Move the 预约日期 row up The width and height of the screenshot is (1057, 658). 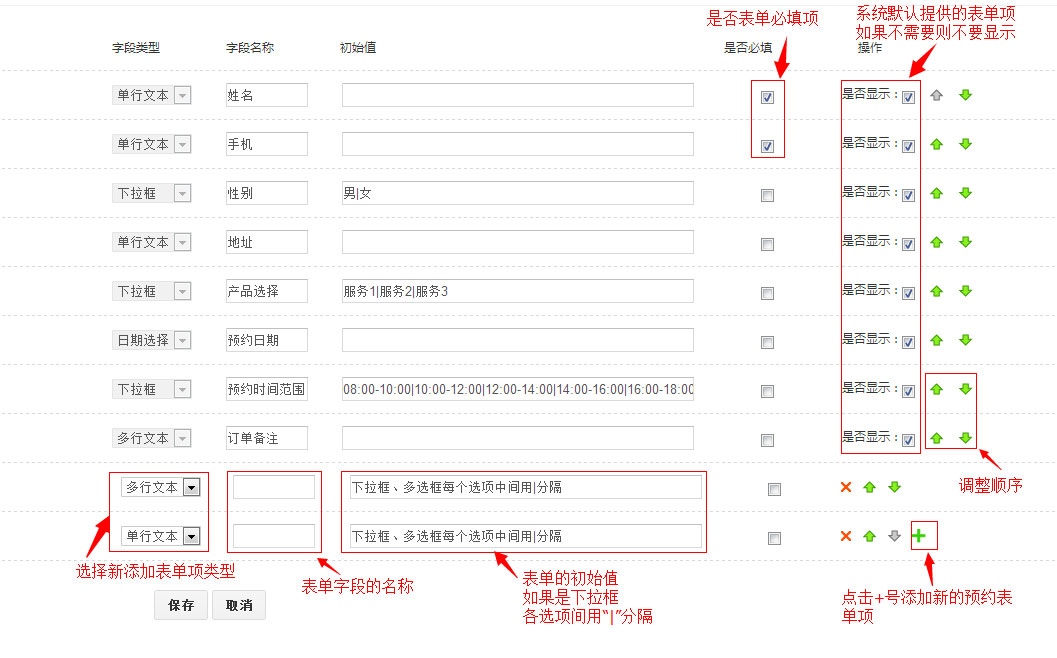pos(936,340)
